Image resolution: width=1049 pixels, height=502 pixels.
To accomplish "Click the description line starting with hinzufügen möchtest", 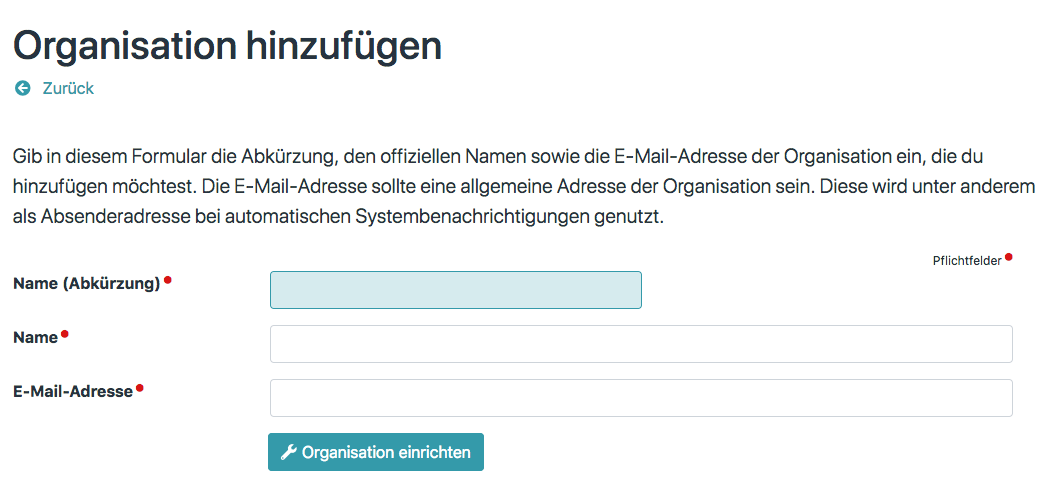I will (x=520, y=186).
